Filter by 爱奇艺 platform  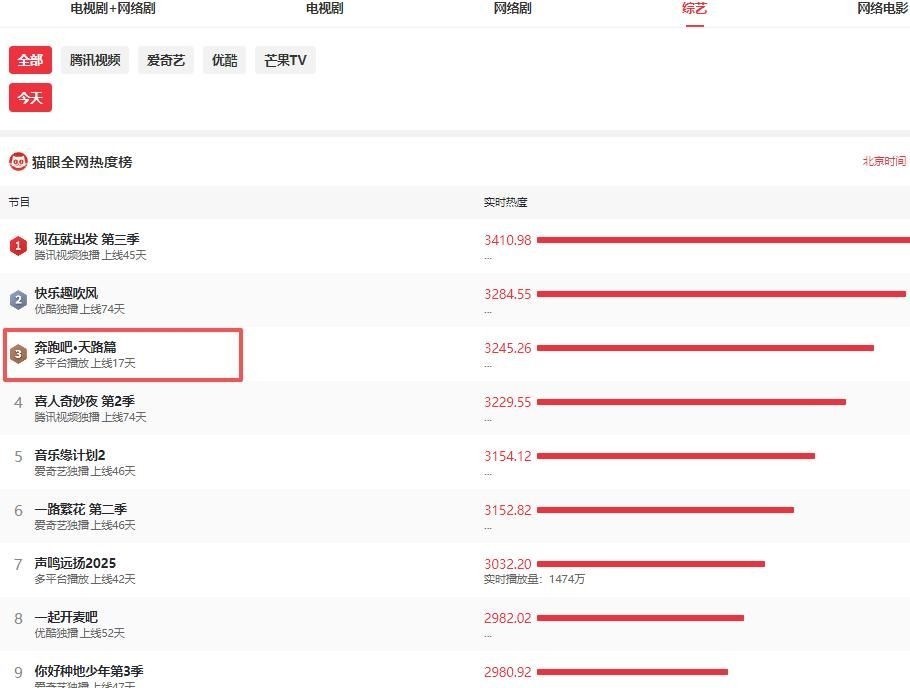(166, 60)
